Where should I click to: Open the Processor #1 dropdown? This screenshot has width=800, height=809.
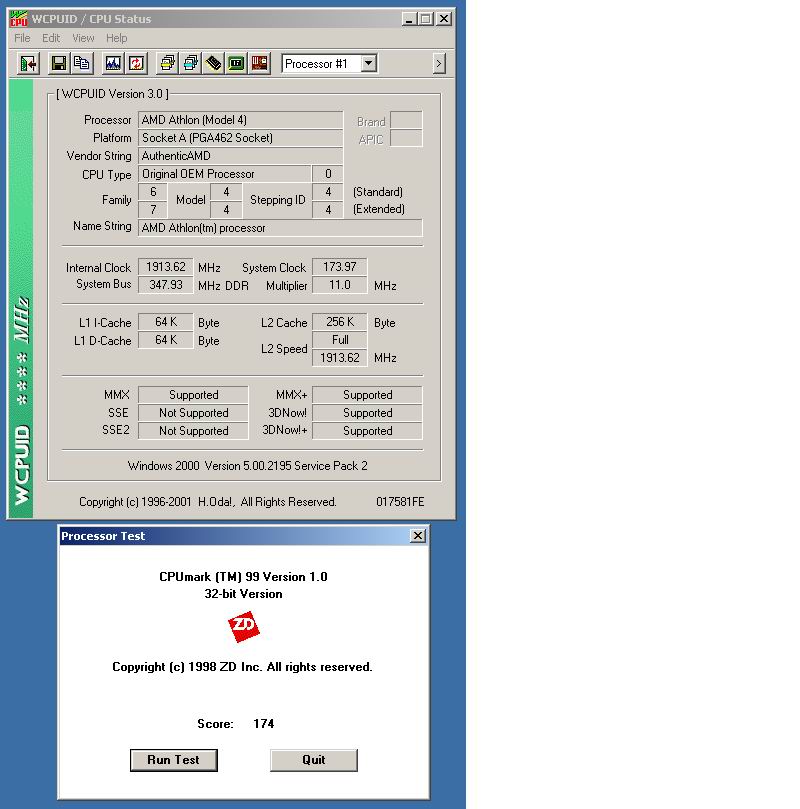click(x=368, y=63)
